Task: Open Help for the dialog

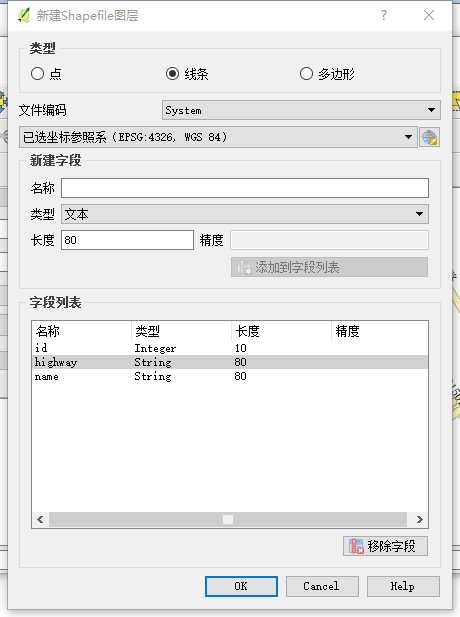Action: tap(403, 586)
